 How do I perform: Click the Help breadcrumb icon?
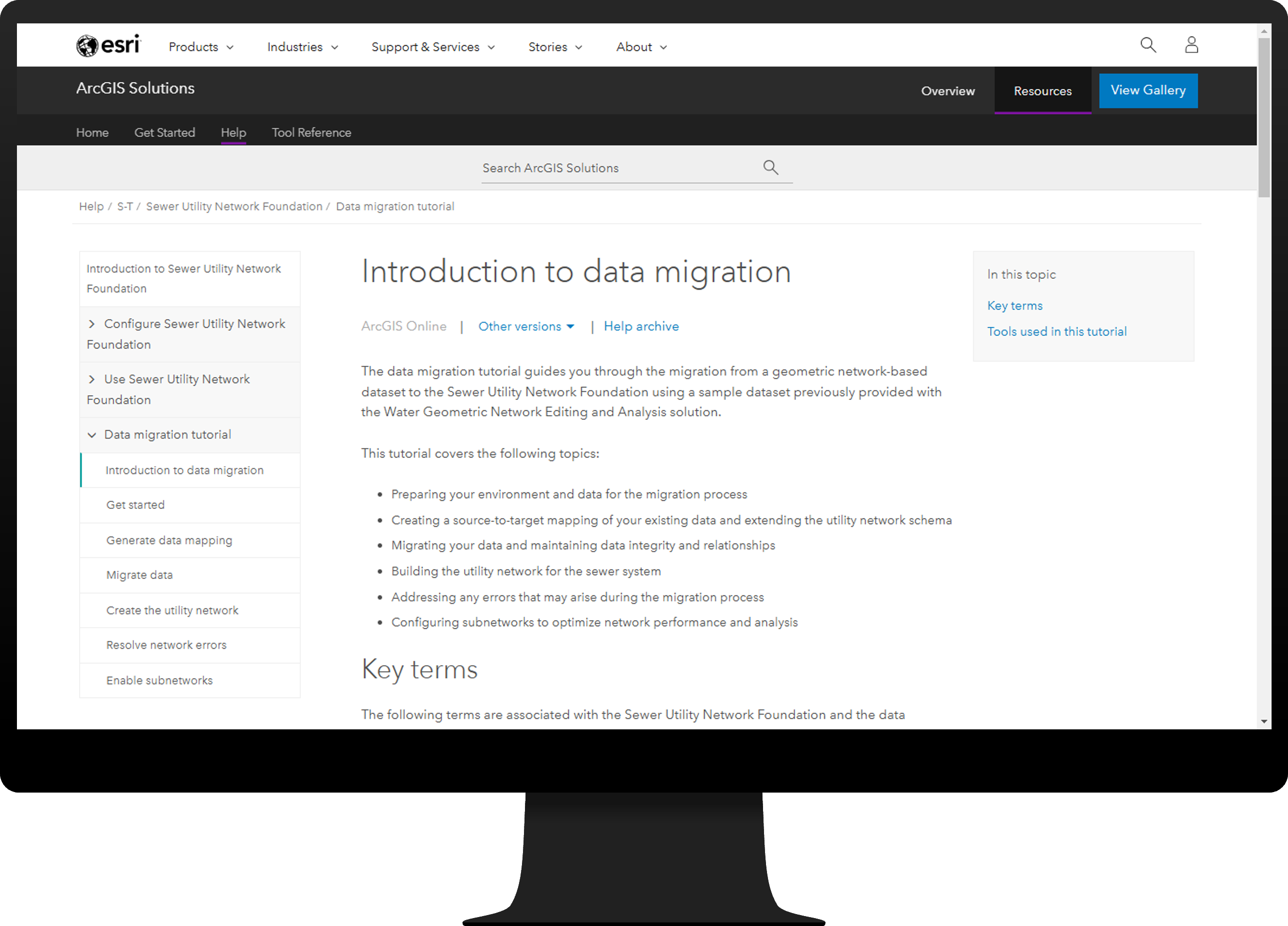[x=90, y=206]
